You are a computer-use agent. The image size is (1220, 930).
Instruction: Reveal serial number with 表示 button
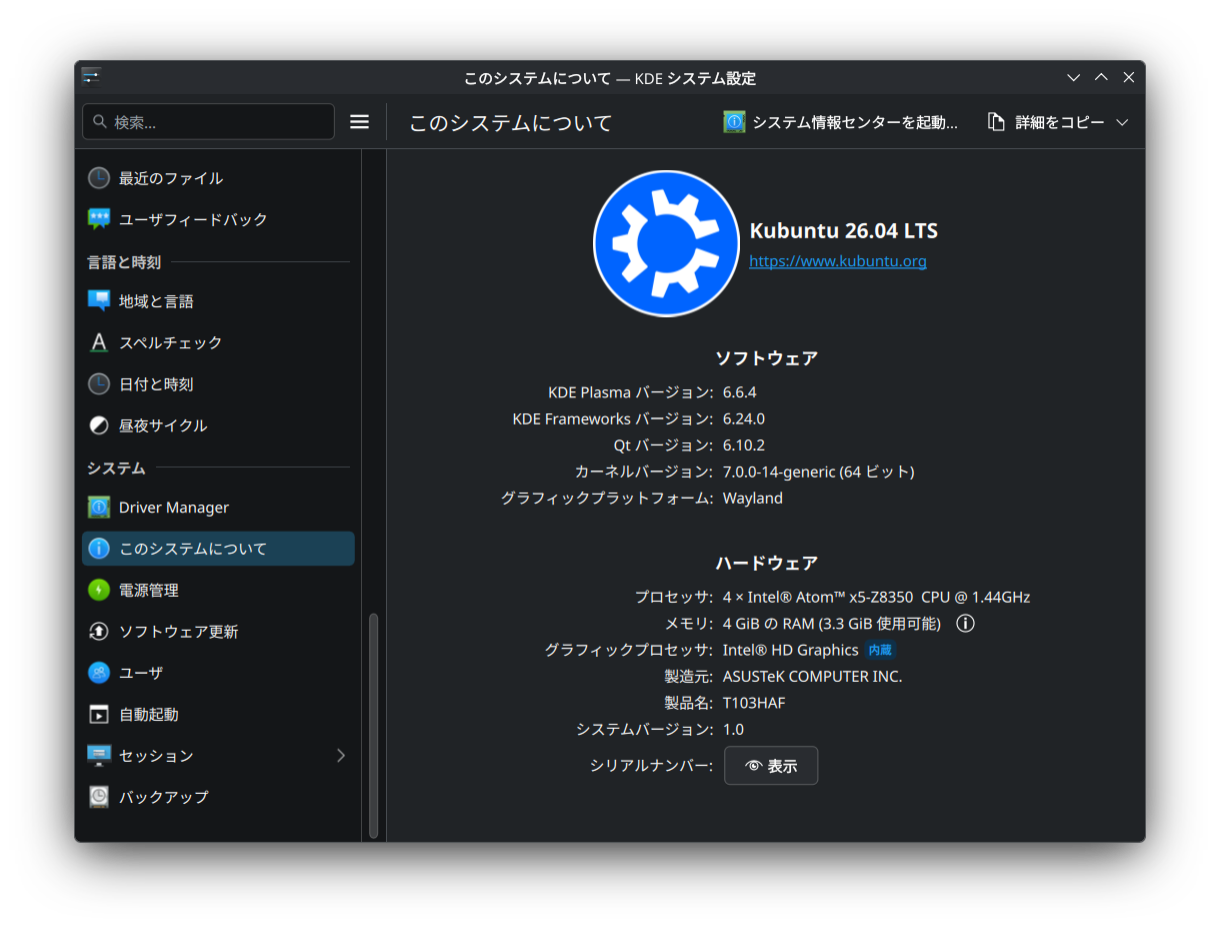click(771, 766)
